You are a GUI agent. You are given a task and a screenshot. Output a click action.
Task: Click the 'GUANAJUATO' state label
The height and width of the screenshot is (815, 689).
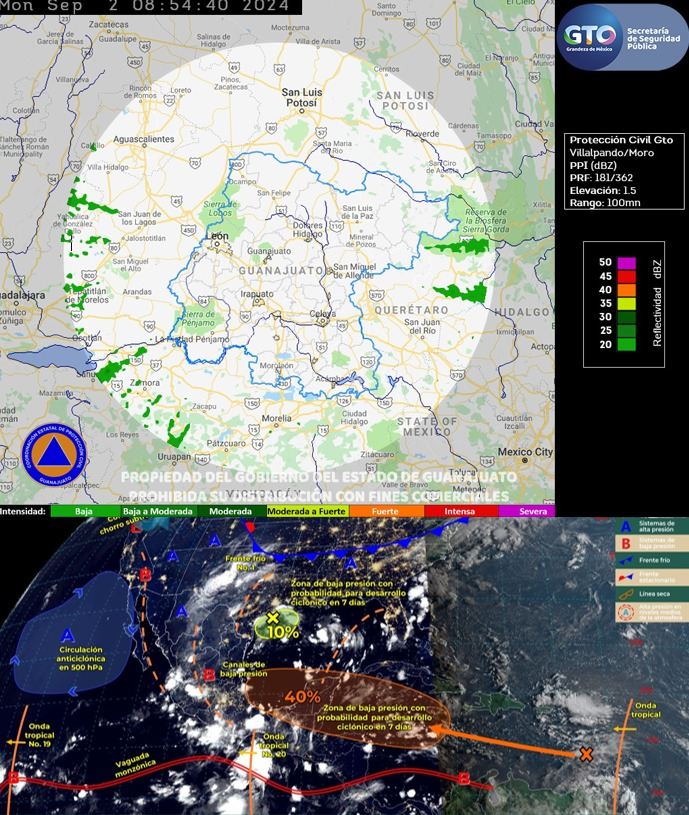(281, 270)
